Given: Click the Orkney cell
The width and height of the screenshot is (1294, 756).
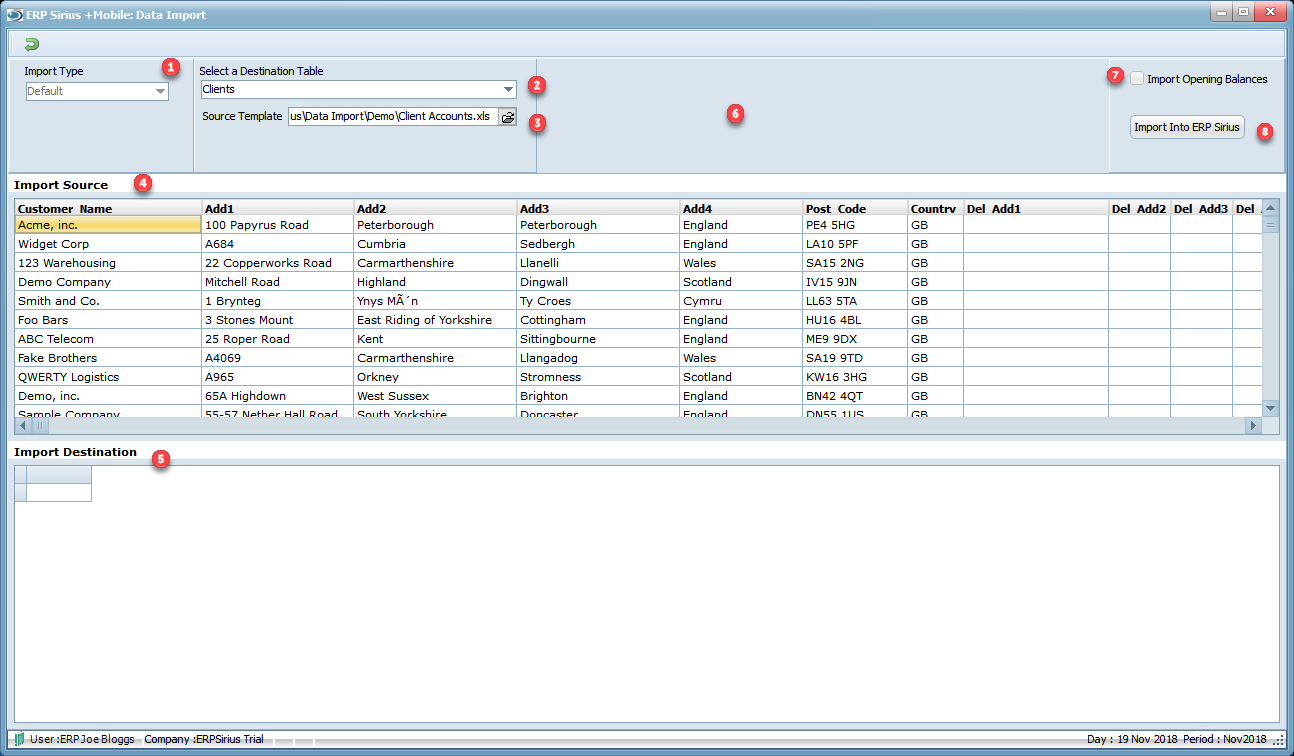Looking at the screenshot, I should coord(435,377).
